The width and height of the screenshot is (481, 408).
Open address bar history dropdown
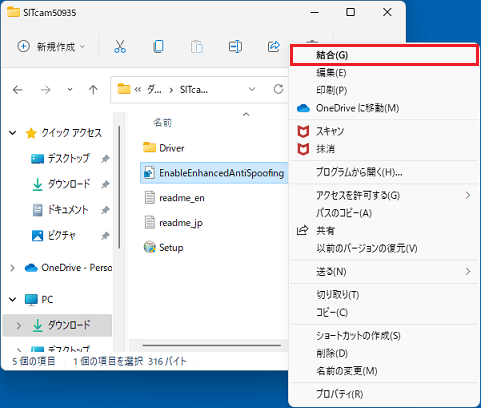click(x=252, y=89)
